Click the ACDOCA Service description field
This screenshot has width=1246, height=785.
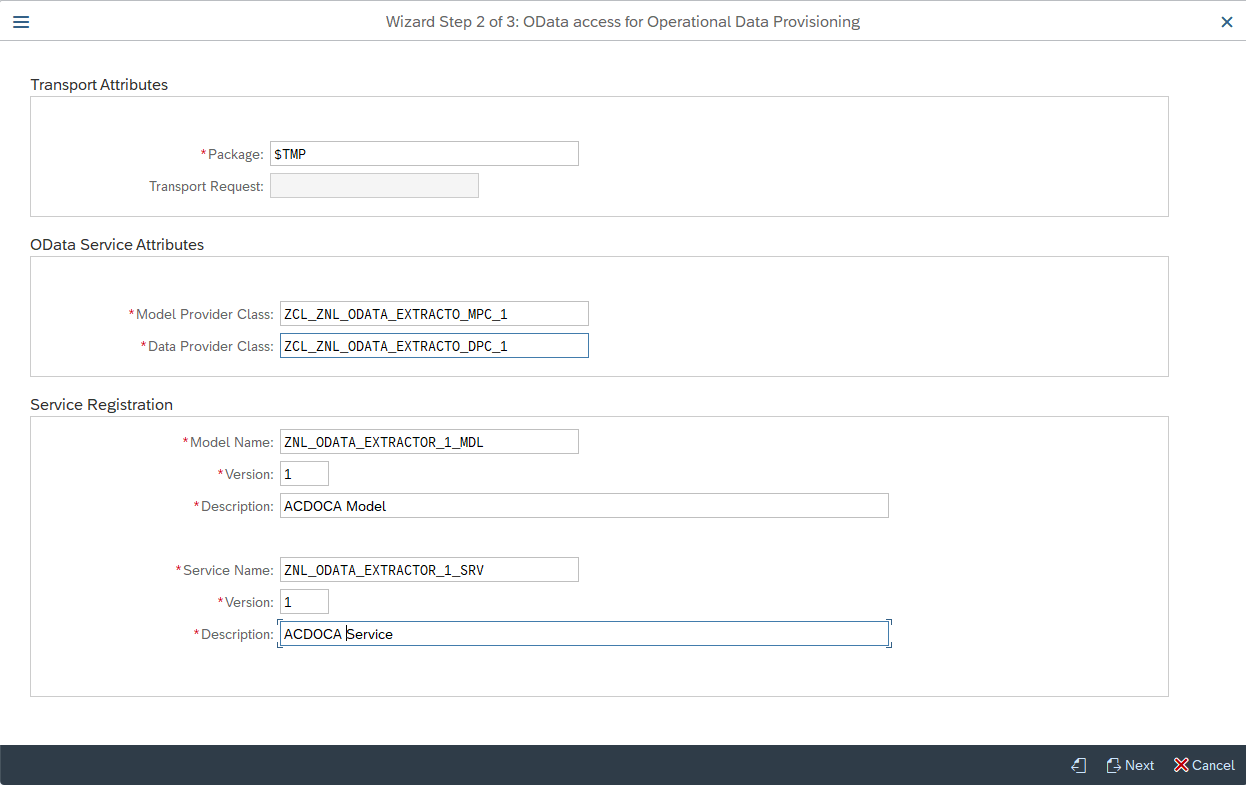point(584,633)
